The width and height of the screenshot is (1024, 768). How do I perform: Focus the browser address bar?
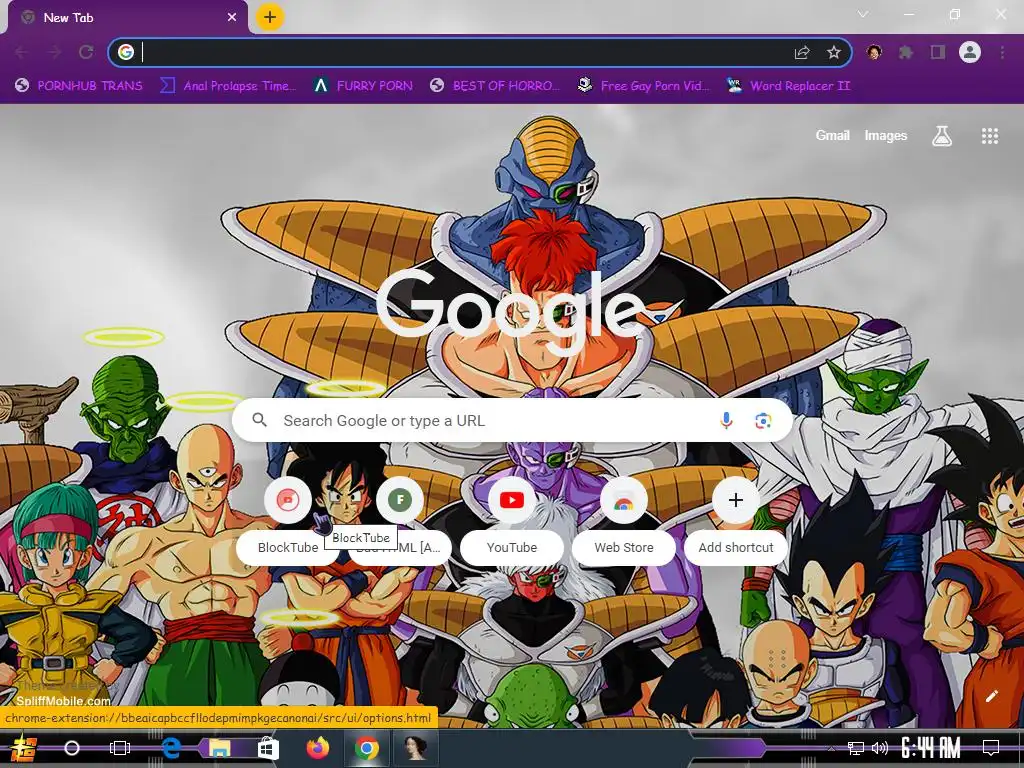click(x=457, y=52)
